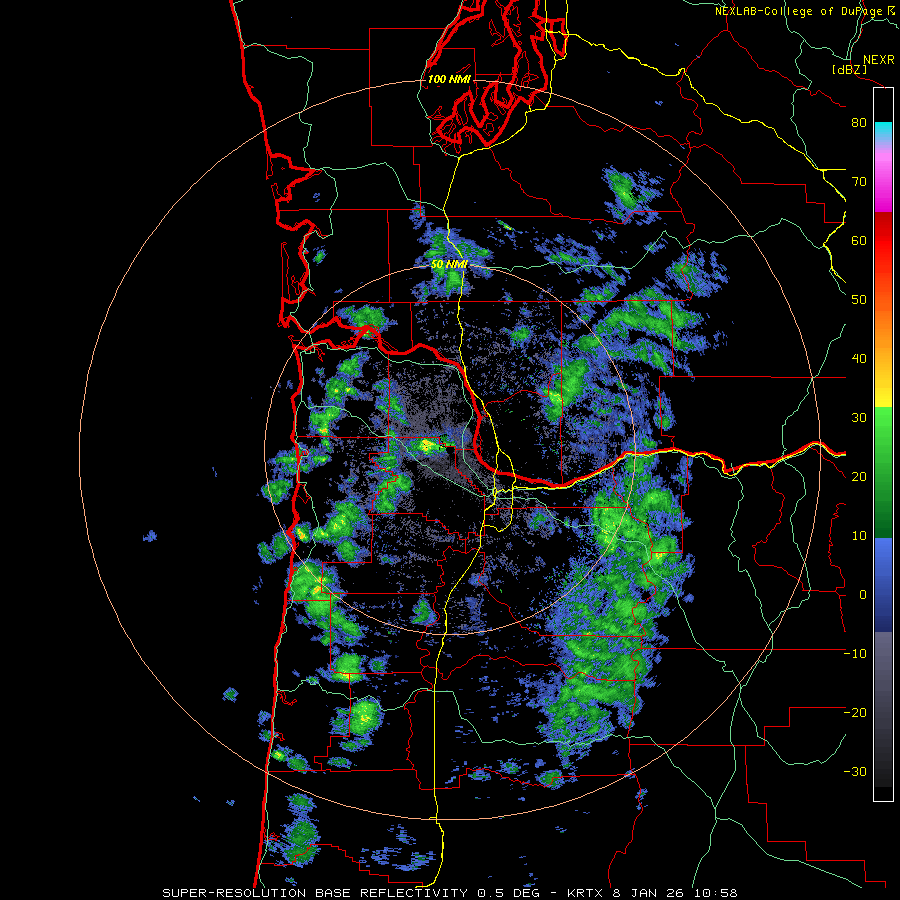Click the magenta-pink segment of the color bar
This screenshot has width=900, height=900.
pyautogui.click(x=883, y=184)
